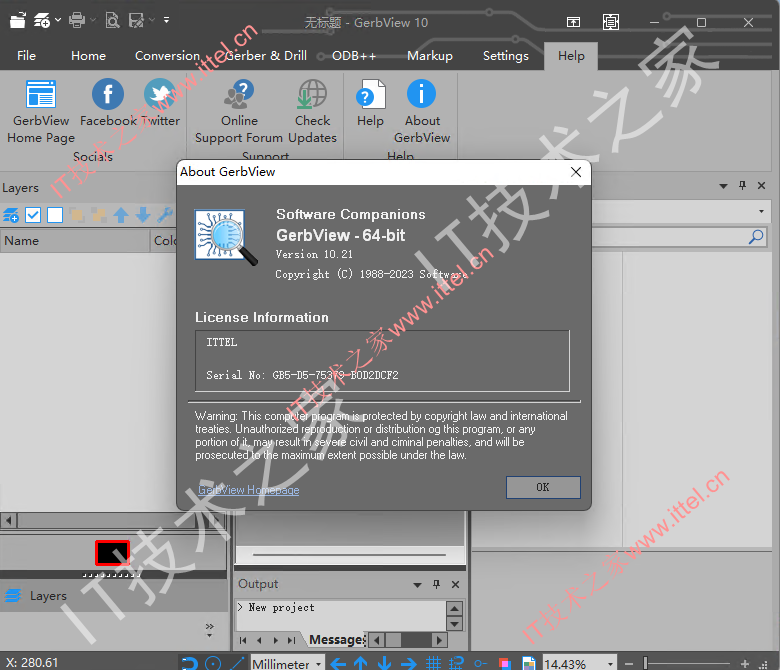Move layer up with the up arrow
The height and width of the screenshot is (670, 780).
(121, 215)
